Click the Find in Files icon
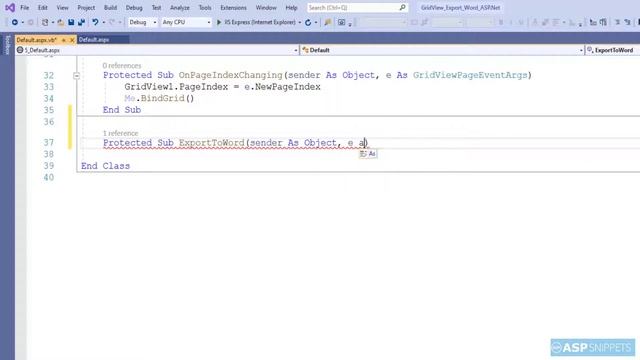The image size is (640, 360). tap(327, 22)
